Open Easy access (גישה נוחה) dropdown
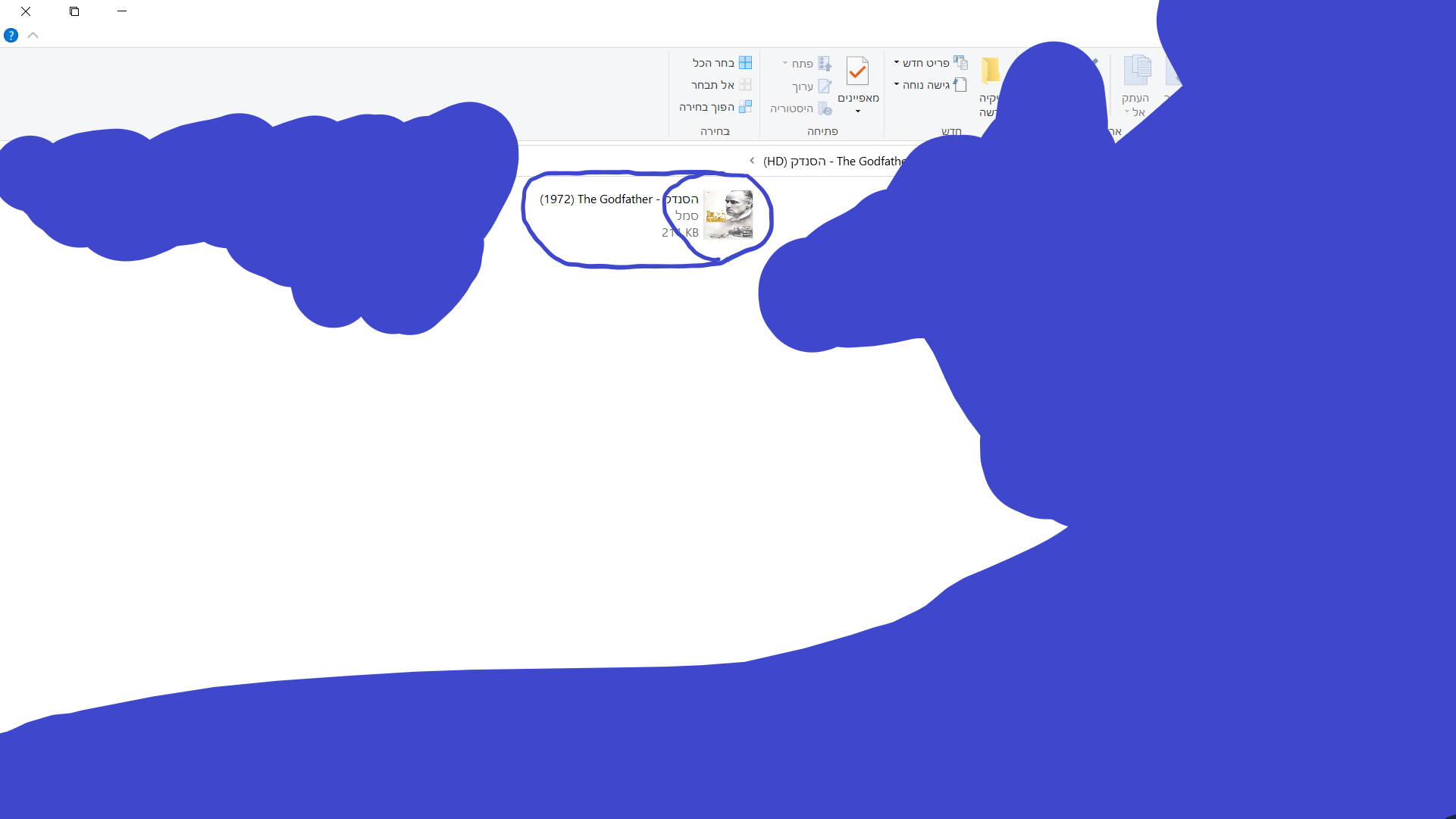The height and width of the screenshot is (819, 1456). coord(931,85)
